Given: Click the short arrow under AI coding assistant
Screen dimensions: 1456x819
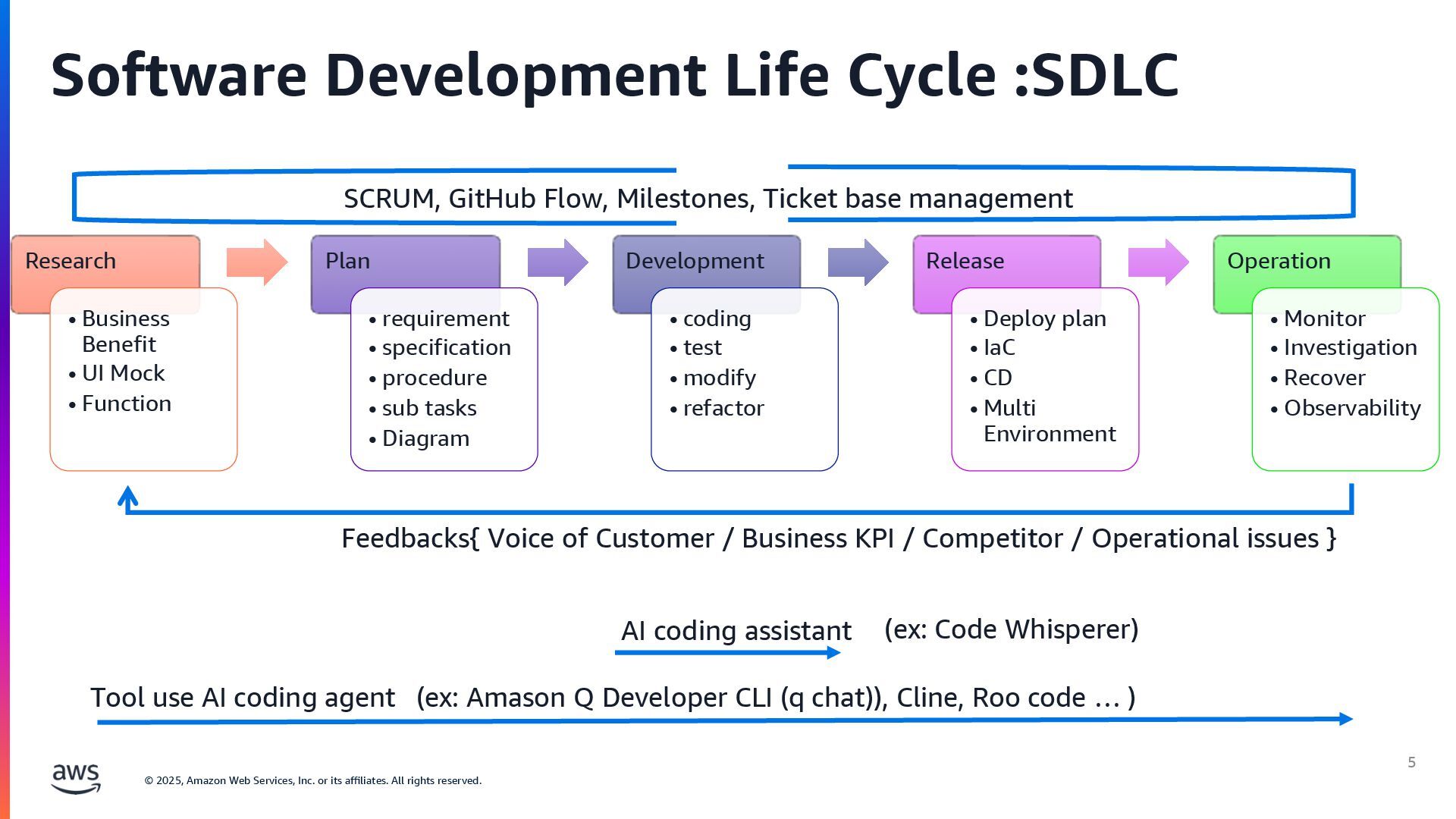Looking at the screenshot, I should 728,652.
